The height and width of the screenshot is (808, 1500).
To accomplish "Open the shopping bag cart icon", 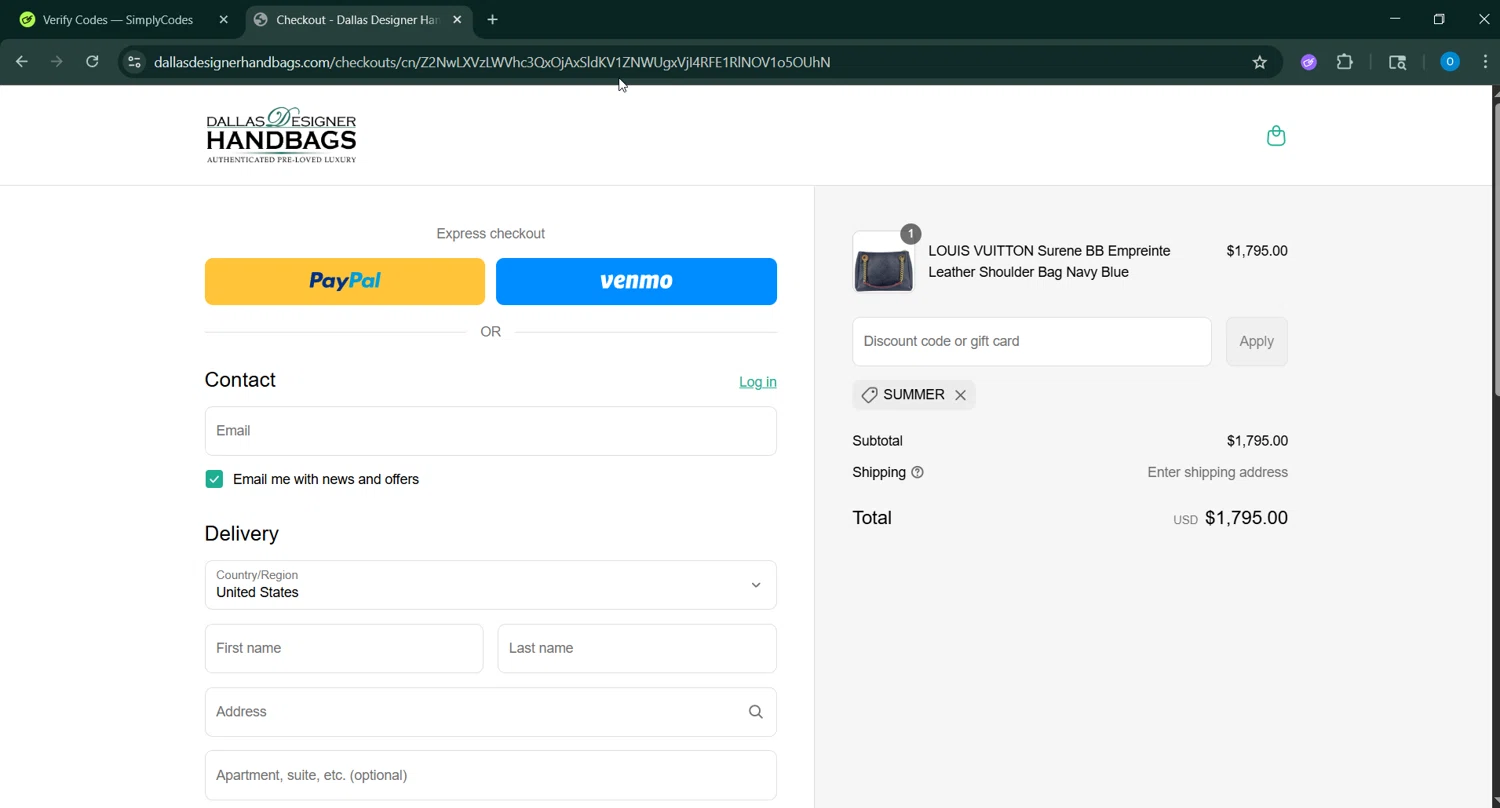I will [x=1276, y=135].
